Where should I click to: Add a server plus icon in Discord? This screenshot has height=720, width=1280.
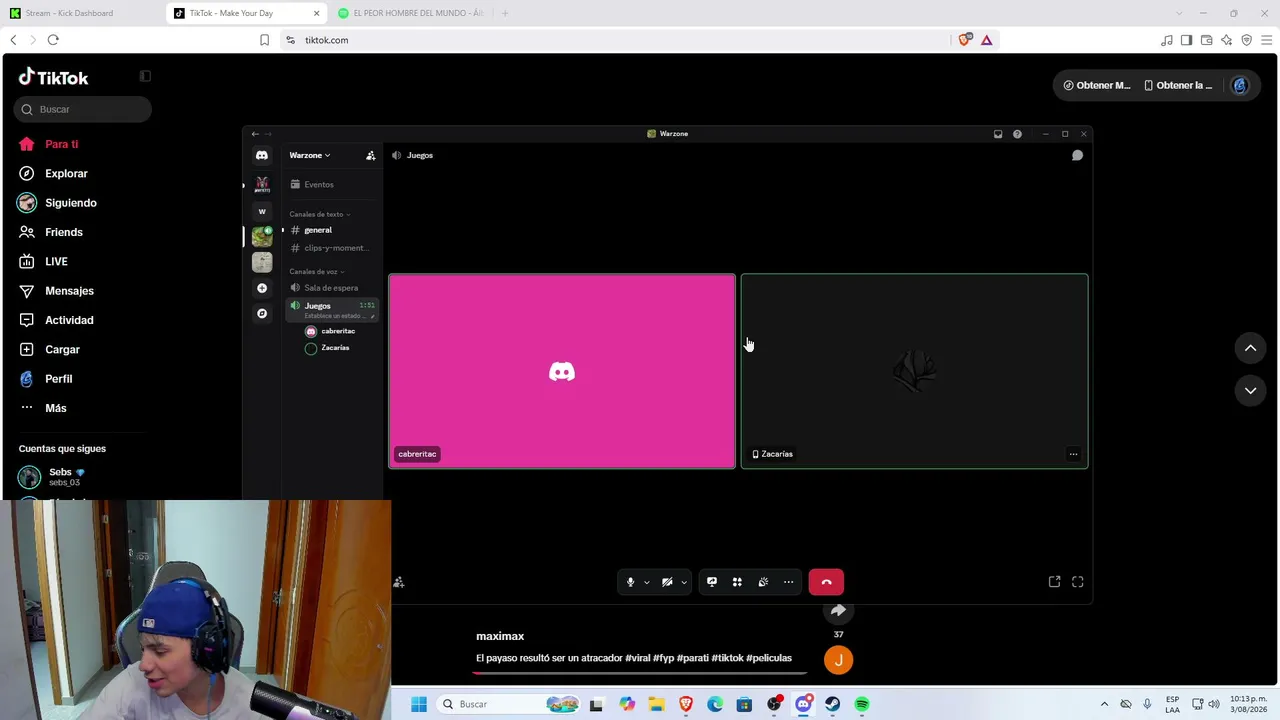262,288
